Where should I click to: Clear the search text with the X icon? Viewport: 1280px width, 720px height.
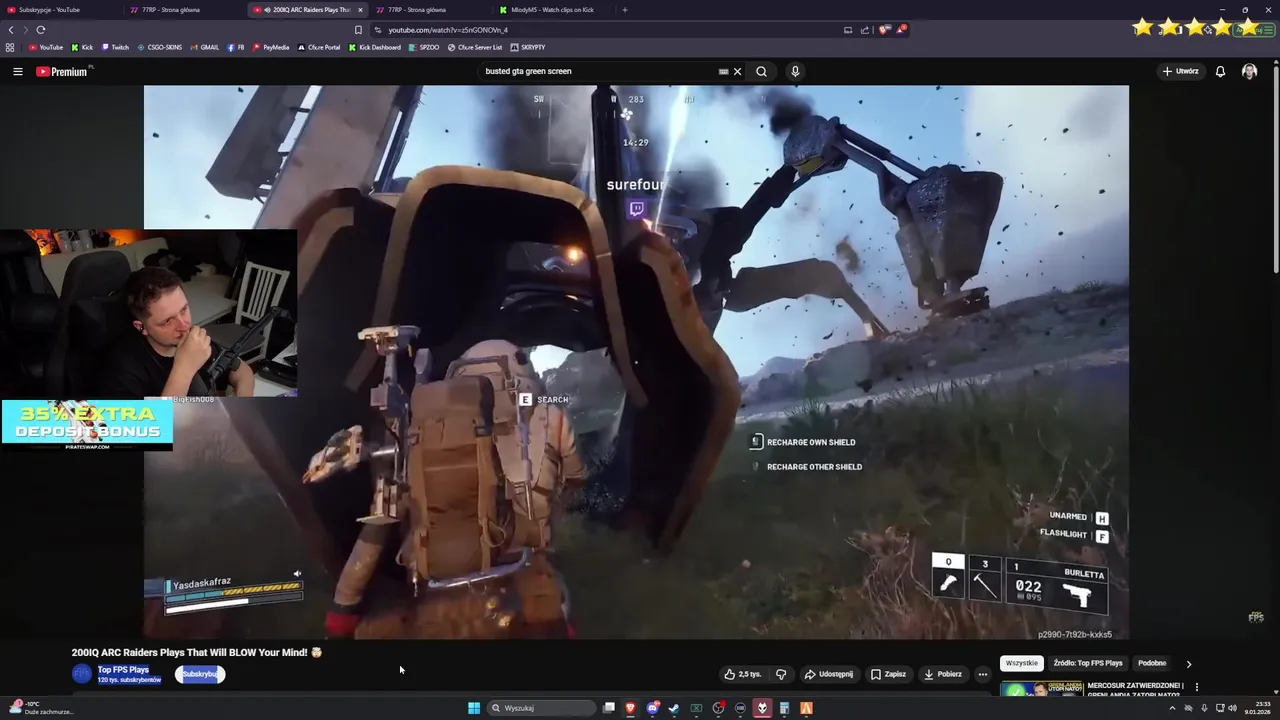tap(737, 71)
